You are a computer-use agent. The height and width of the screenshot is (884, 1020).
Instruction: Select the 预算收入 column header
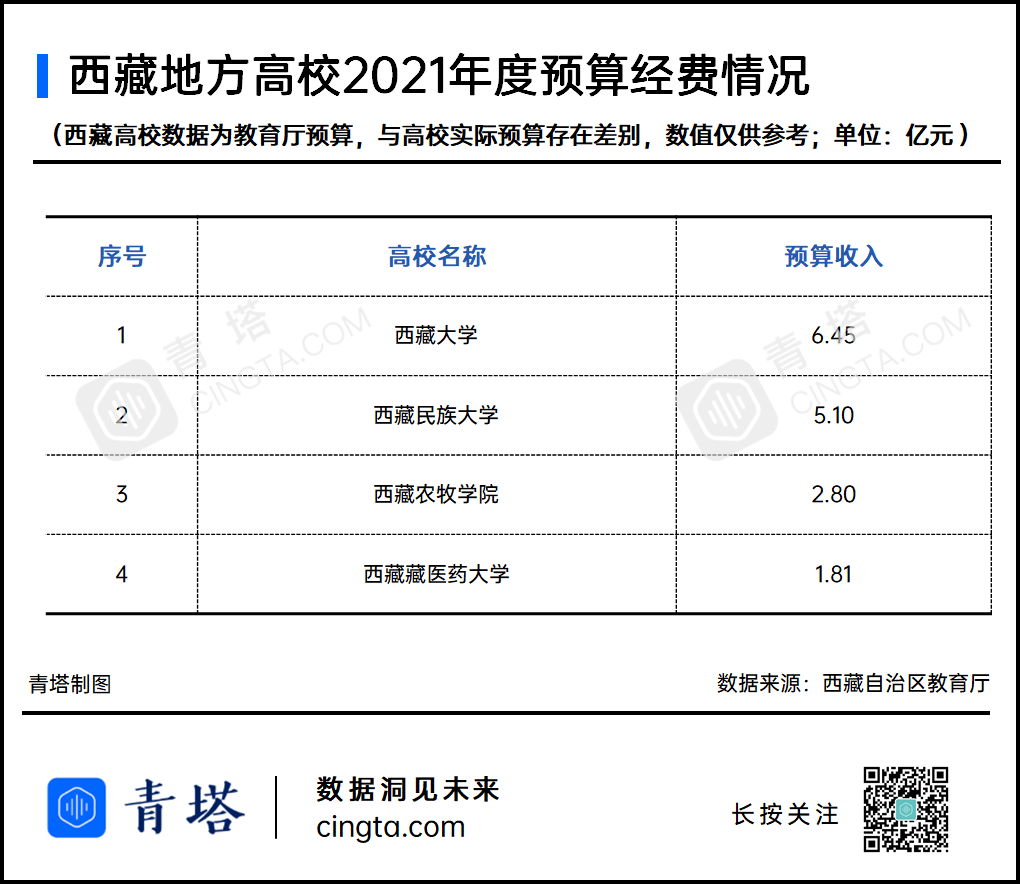coord(833,257)
